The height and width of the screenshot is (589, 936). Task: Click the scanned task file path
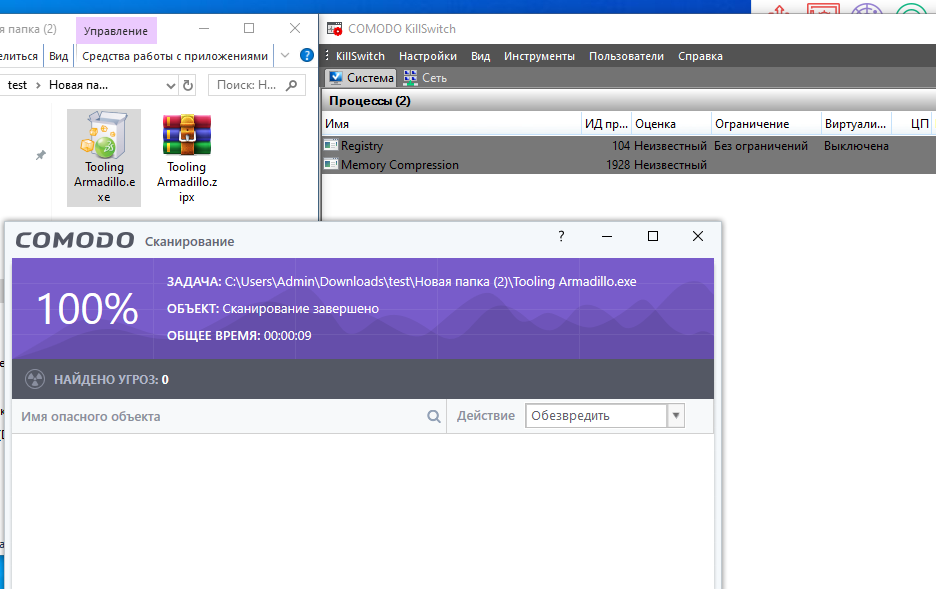tap(430, 282)
